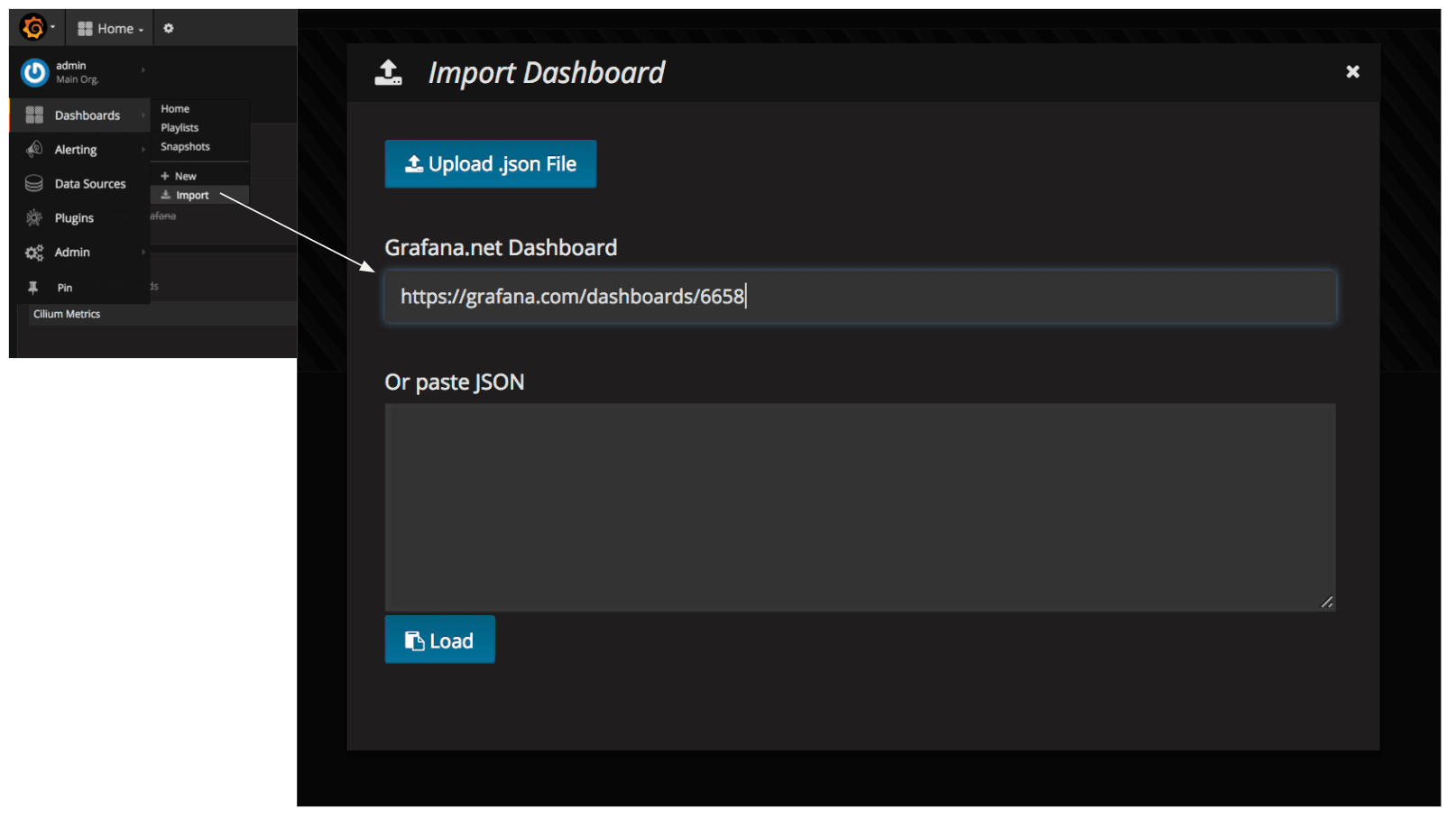Click the Dashboards grid icon
The width and height of the screenshot is (1456, 819).
point(34,115)
